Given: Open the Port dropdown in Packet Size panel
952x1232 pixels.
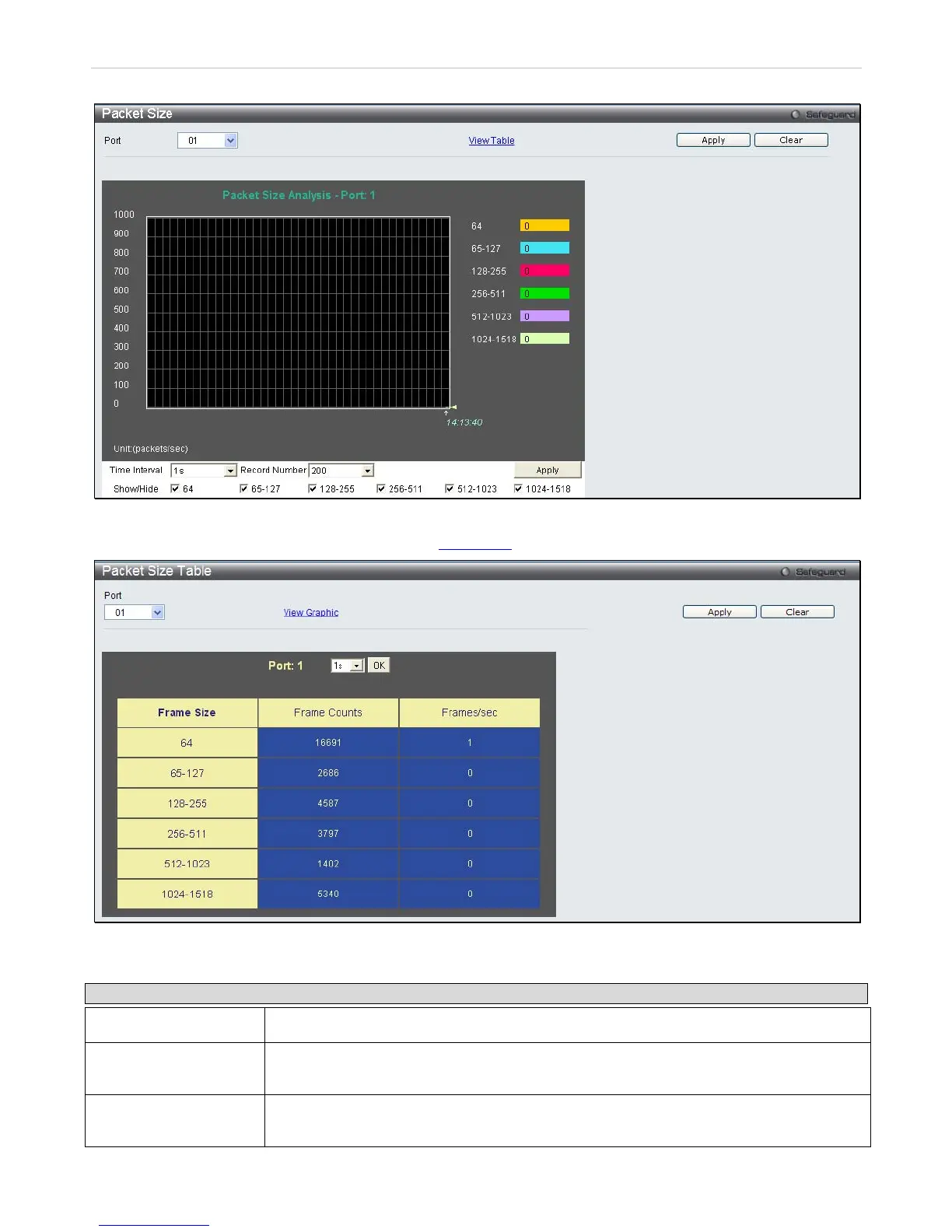Looking at the screenshot, I should tap(208, 141).
